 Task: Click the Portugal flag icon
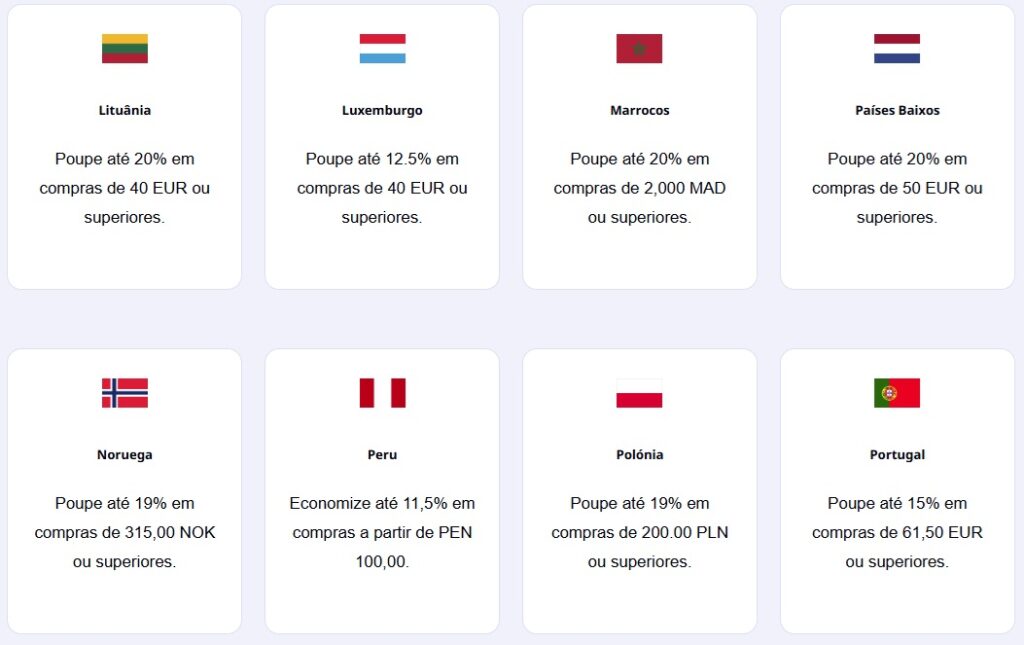tap(897, 393)
